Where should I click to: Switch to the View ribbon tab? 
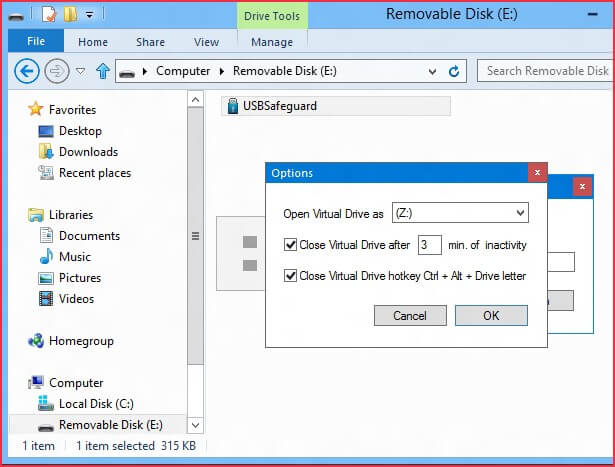(206, 42)
